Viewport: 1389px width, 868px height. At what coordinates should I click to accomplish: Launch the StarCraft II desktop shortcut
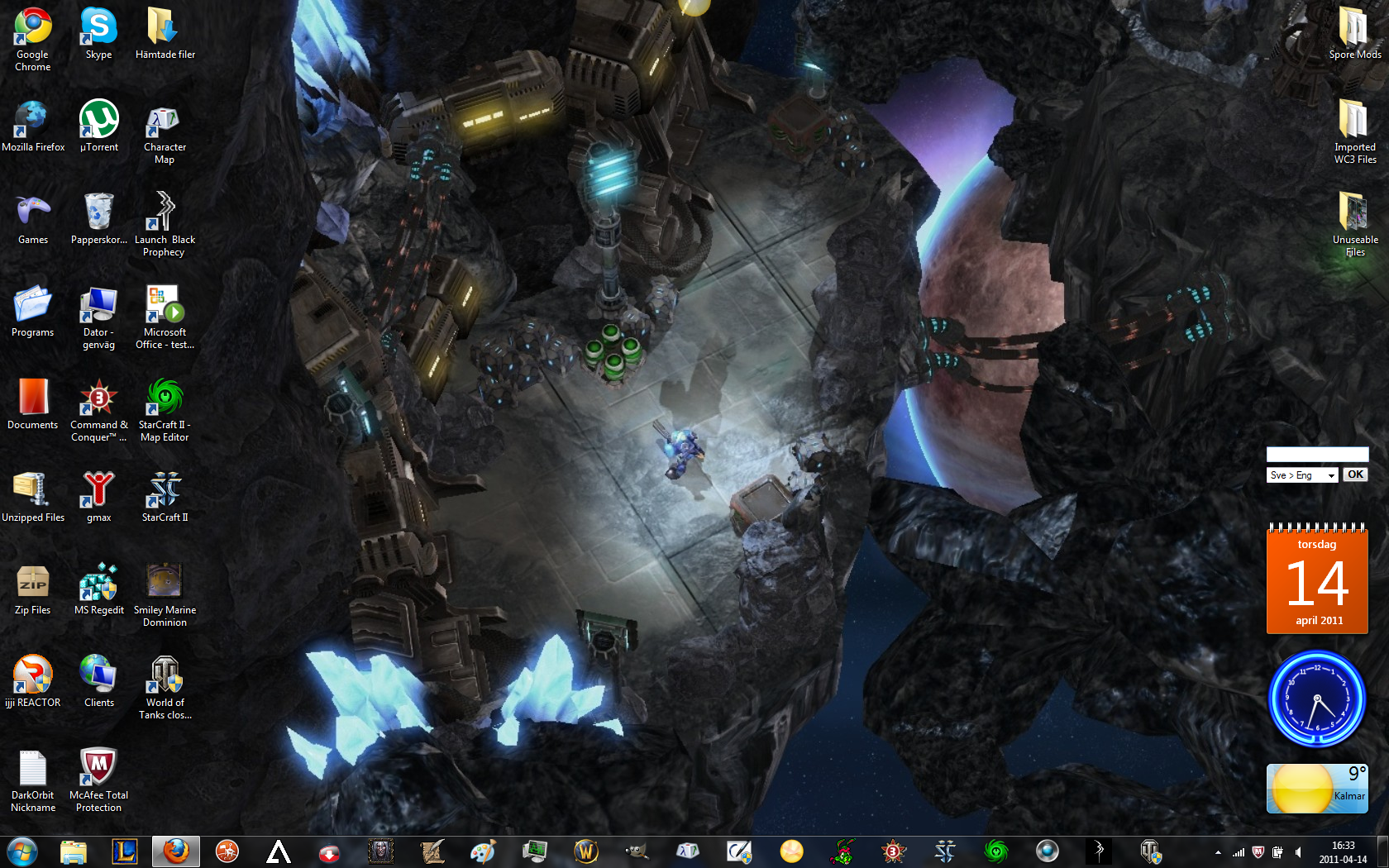[x=165, y=496]
